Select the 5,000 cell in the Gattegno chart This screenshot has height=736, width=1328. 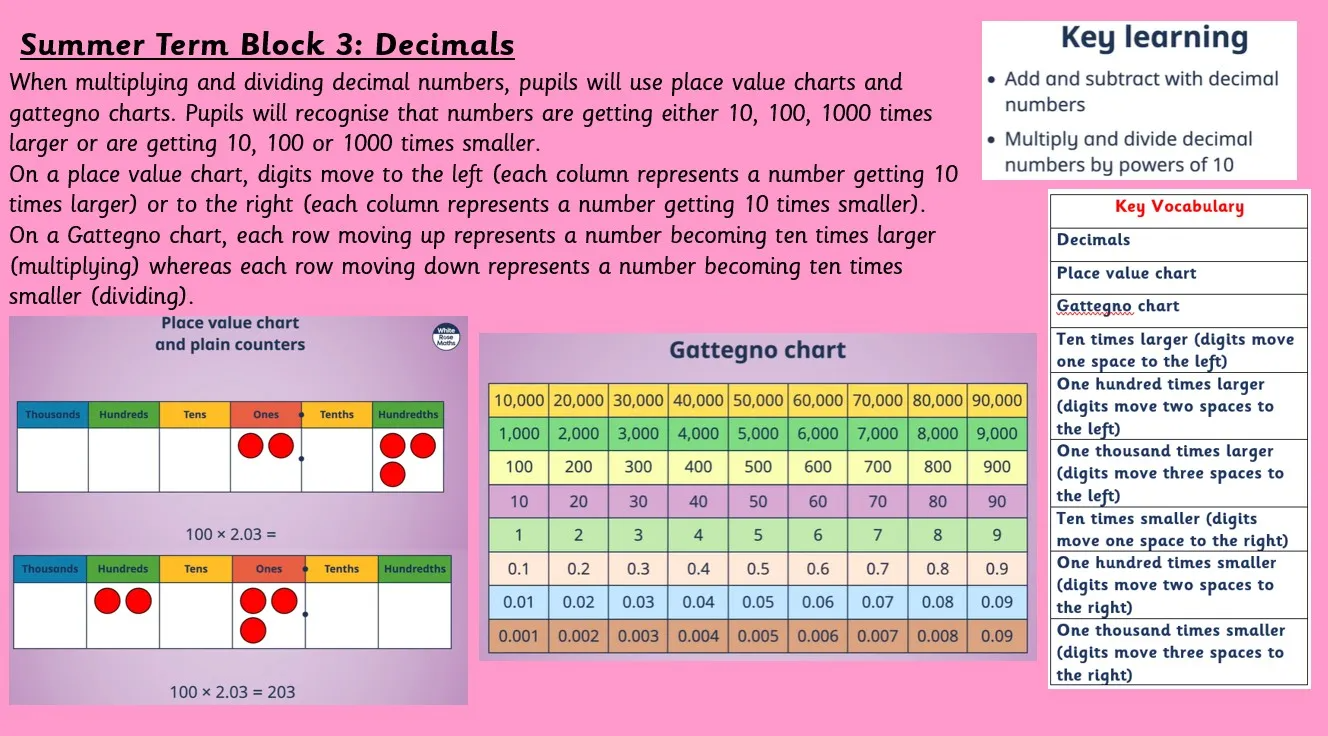point(758,434)
